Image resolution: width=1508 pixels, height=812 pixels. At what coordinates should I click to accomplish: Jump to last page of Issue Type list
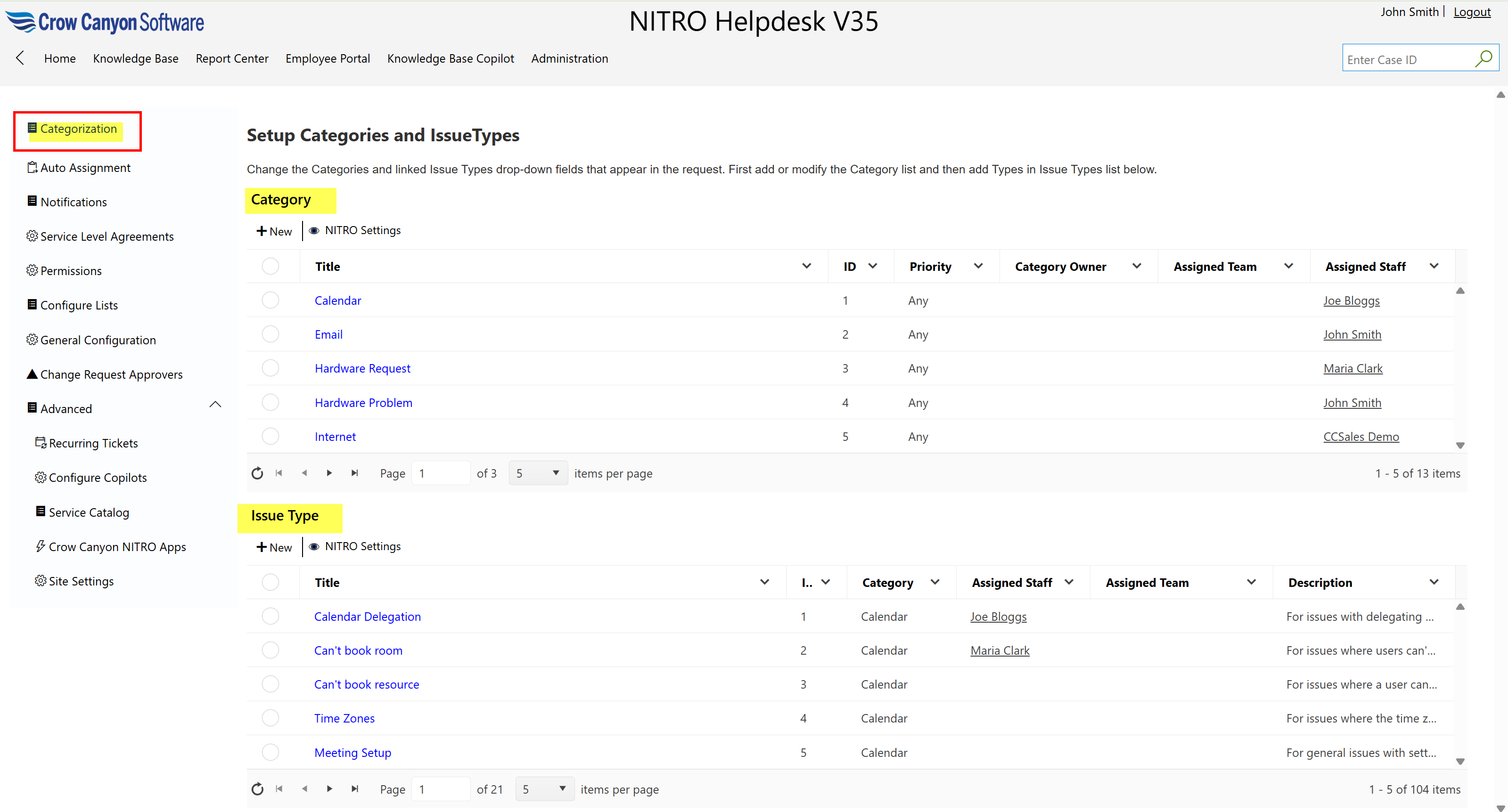point(355,788)
